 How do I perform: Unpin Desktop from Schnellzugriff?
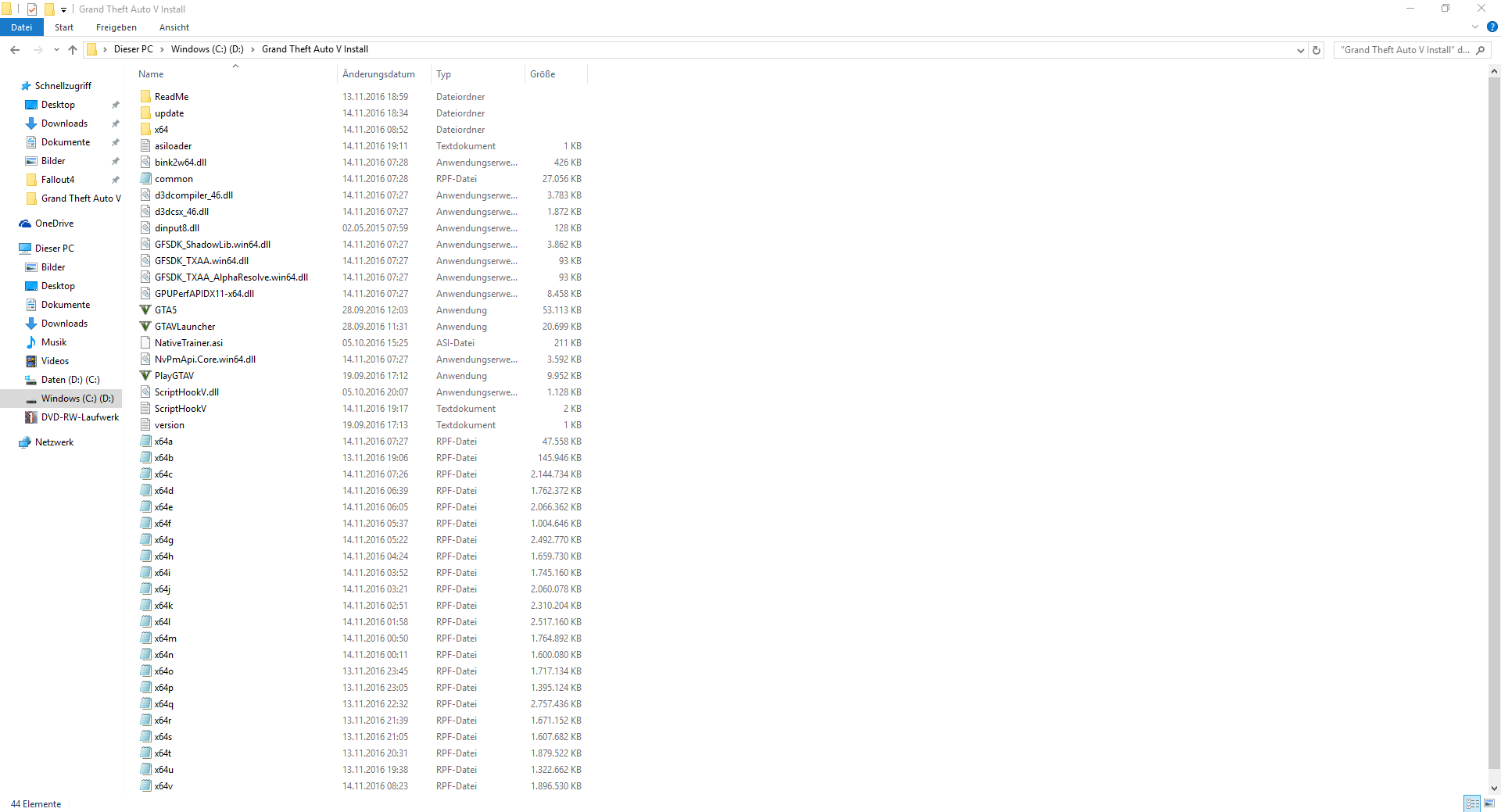point(114,105)
